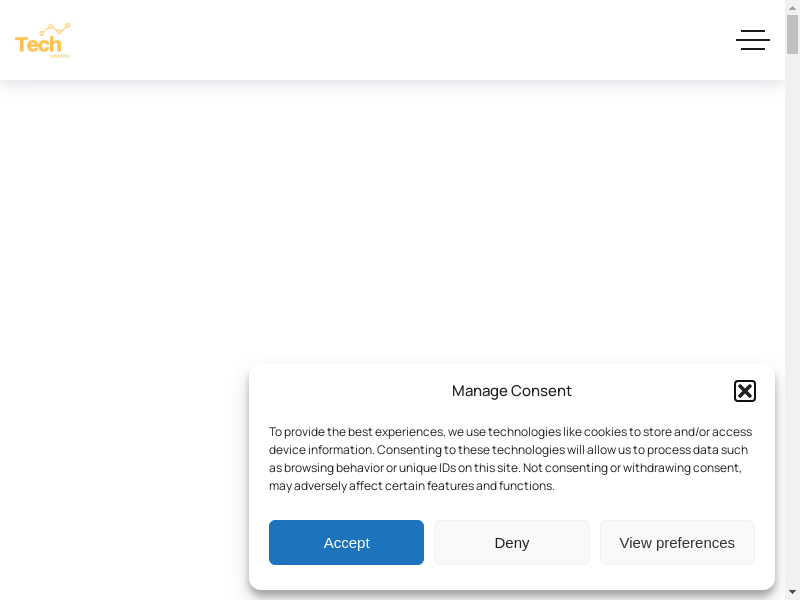The image size is (800, 600).
Task: Click 'may adversely affect certain features' line
Action: 411,486
